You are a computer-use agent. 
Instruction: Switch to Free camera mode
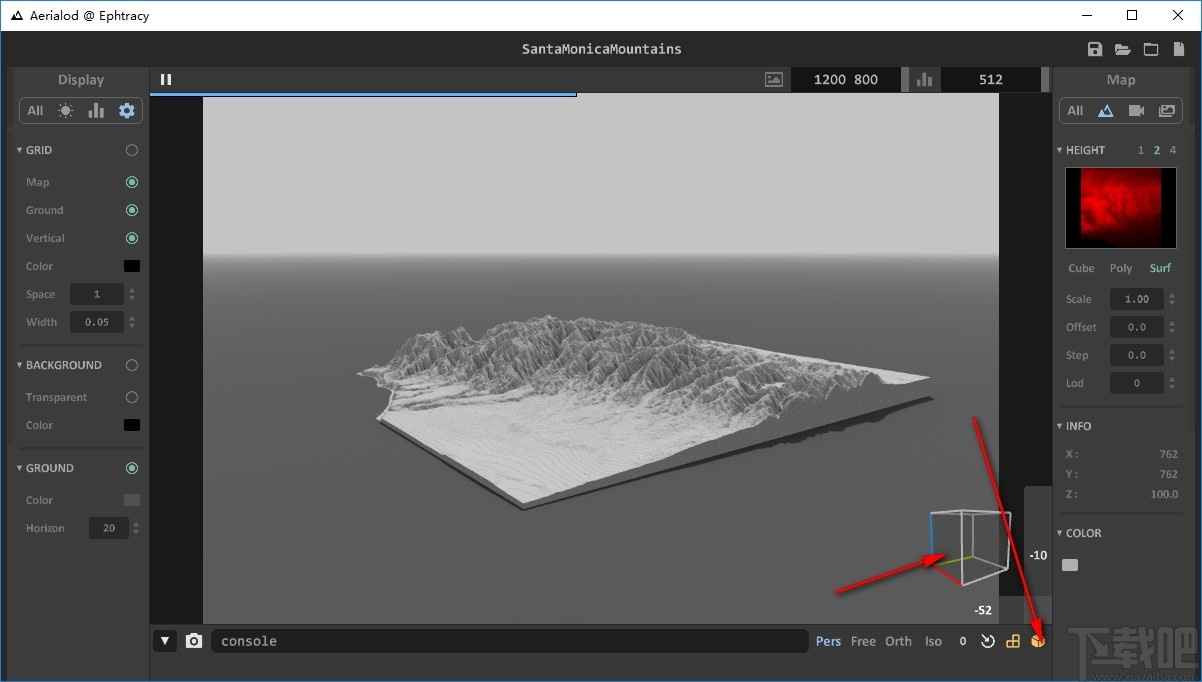click(x=863, y=641)
